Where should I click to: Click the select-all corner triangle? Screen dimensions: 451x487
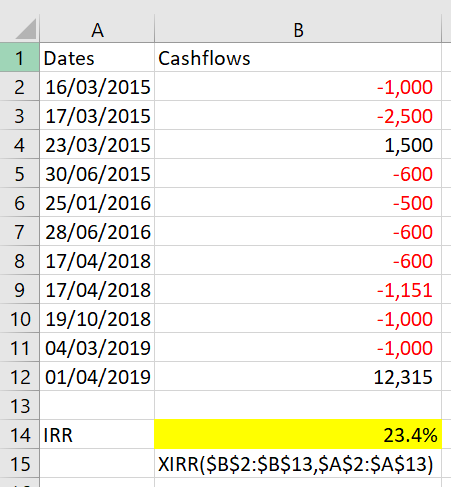[25, 29]
